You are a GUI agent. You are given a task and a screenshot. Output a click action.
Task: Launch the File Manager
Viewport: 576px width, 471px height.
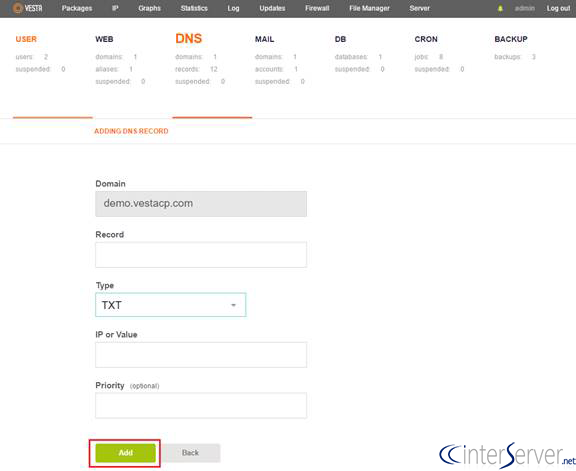point(369,8)
